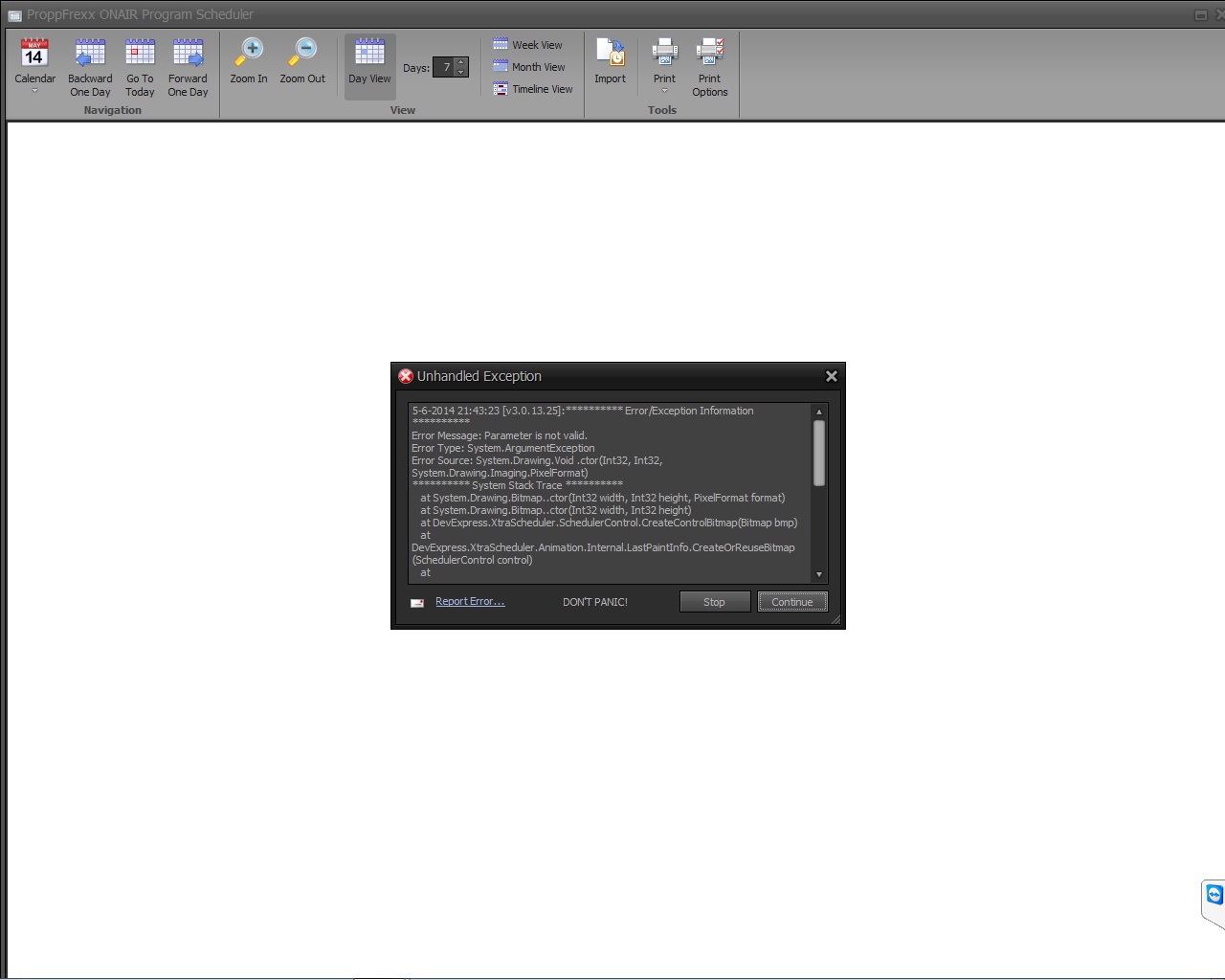Viewport: 1225px width, 980px height.
Task: Zoom Out of the schedule
Action: [302, 61]
